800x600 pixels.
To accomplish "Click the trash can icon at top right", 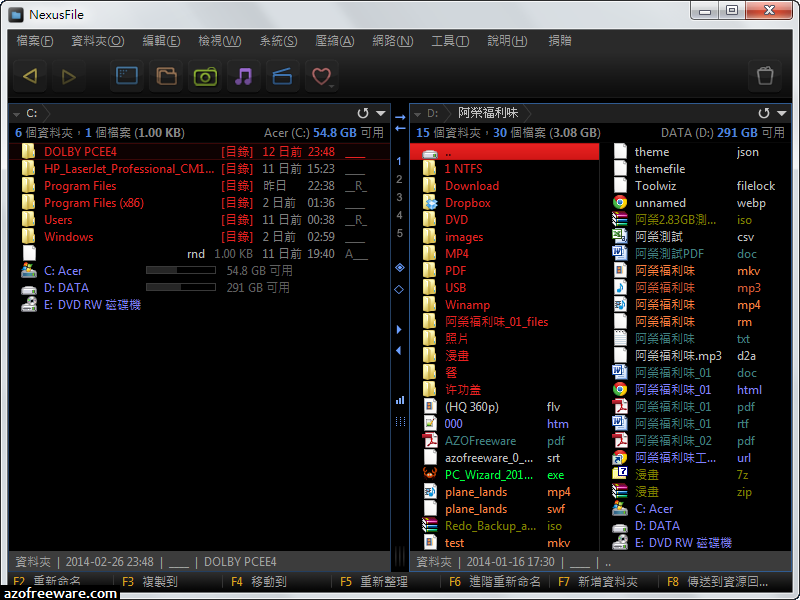I will 765,75.
